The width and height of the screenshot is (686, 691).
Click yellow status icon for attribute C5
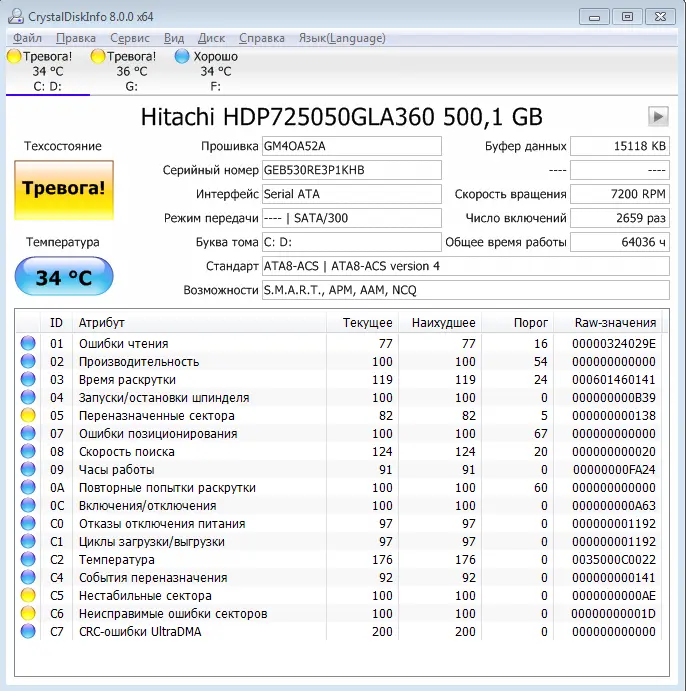(x=28, y=595)
